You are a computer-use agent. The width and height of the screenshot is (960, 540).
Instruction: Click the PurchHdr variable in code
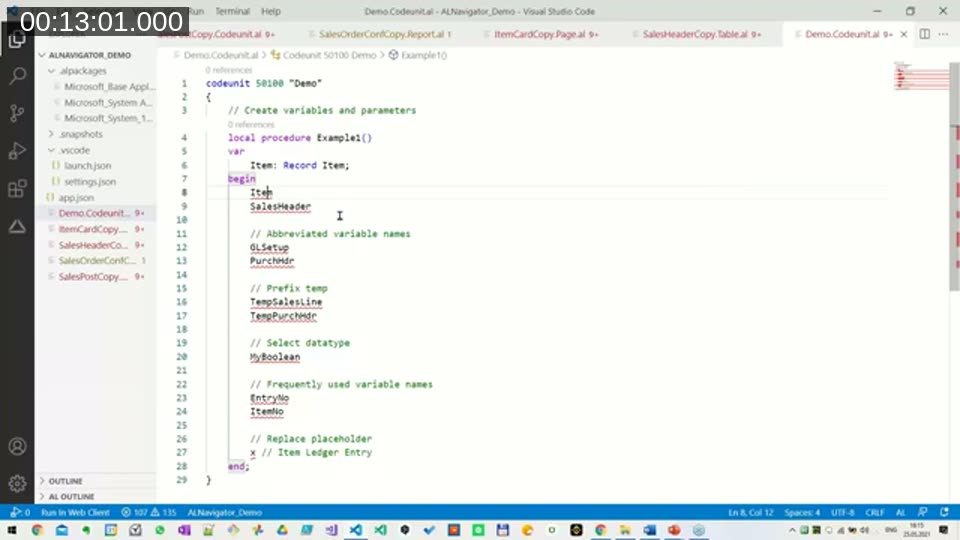(x=272, y=261)
